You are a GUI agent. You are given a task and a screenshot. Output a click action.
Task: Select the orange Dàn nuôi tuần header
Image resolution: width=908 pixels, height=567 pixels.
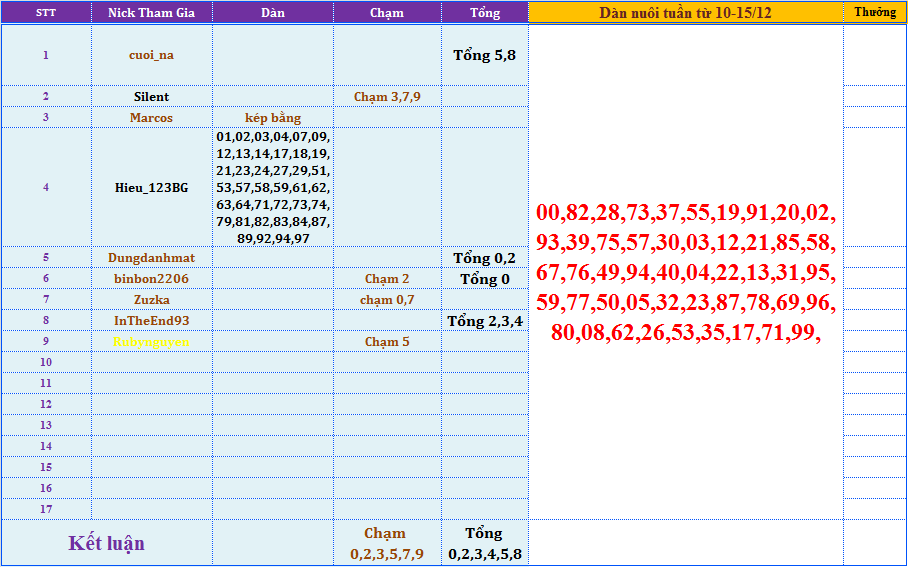coord(685,13)
